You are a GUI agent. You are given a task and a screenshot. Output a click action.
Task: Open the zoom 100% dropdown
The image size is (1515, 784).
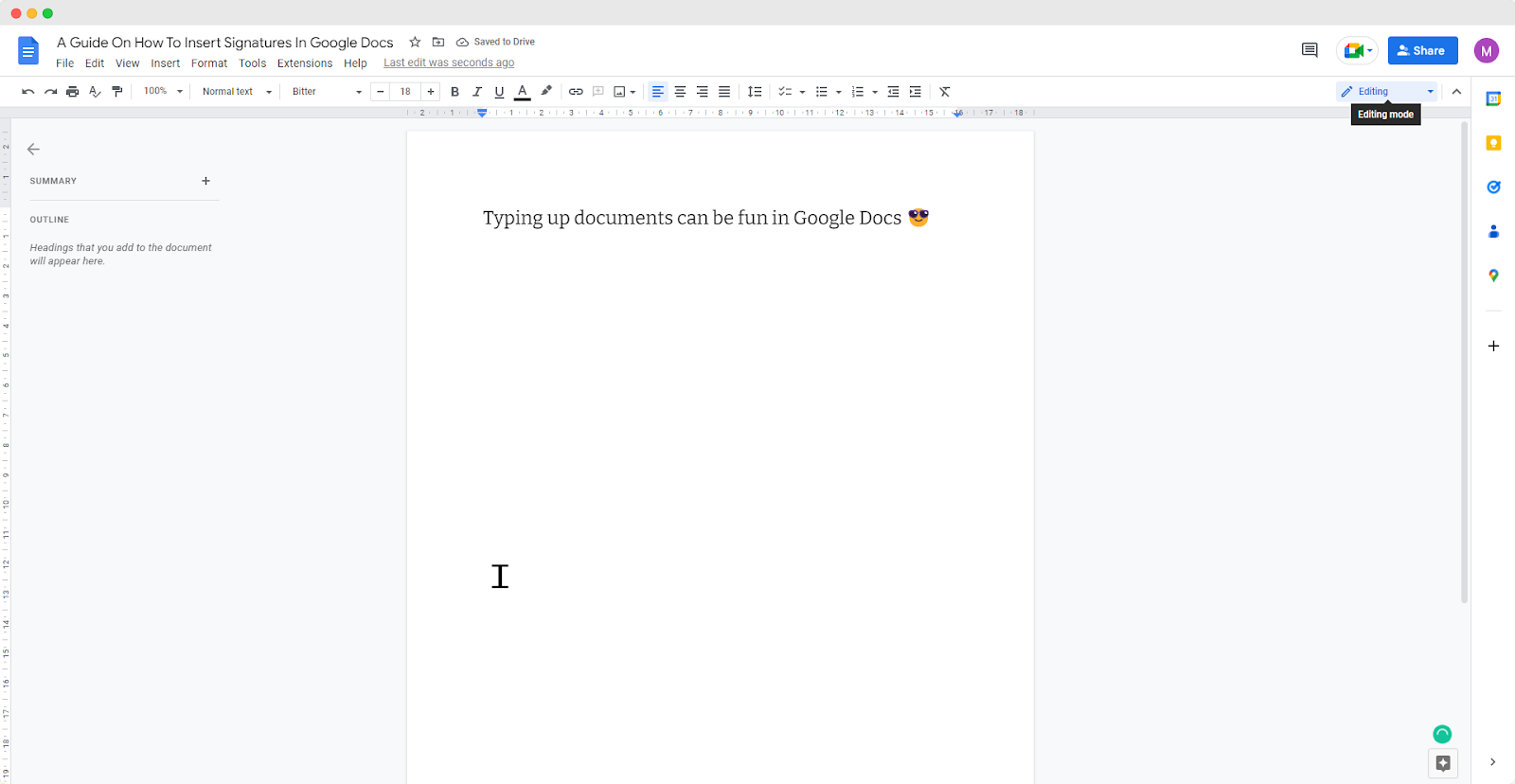[163, 92]
